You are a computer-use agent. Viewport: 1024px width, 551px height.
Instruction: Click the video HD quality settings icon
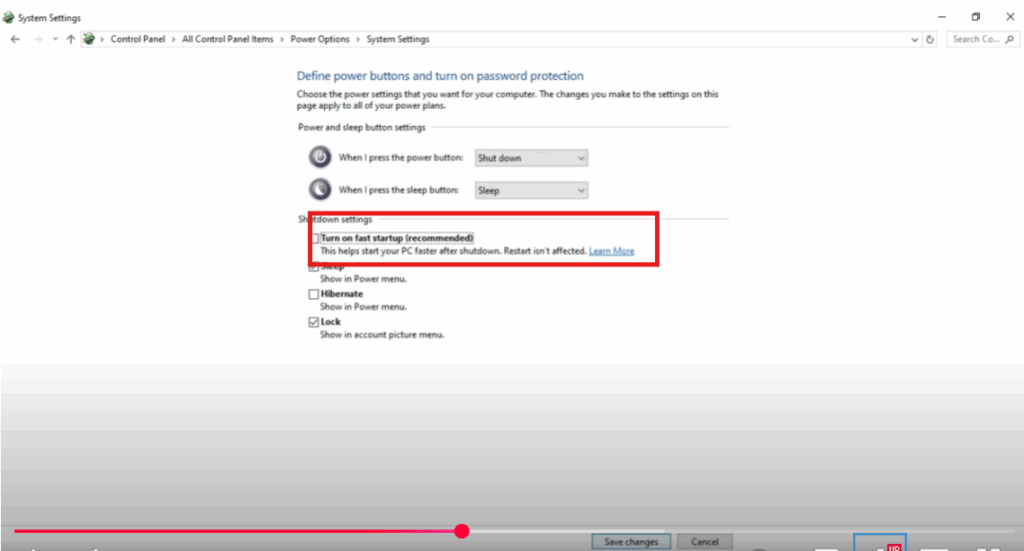[880, 543]
